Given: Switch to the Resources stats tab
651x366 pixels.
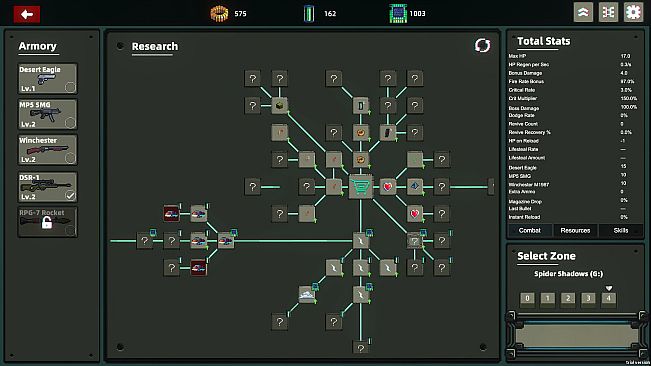Looking at the screenshot, I should pos(575,230).
